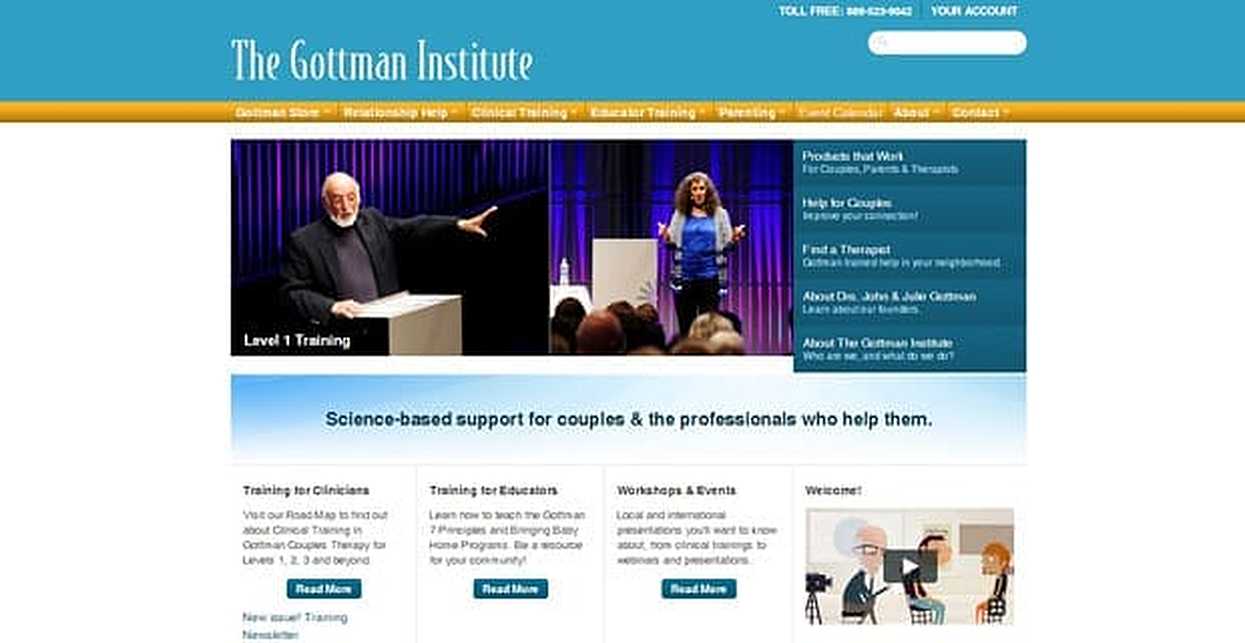
Task: Open the Parenting menu
Action: point(751,112)
